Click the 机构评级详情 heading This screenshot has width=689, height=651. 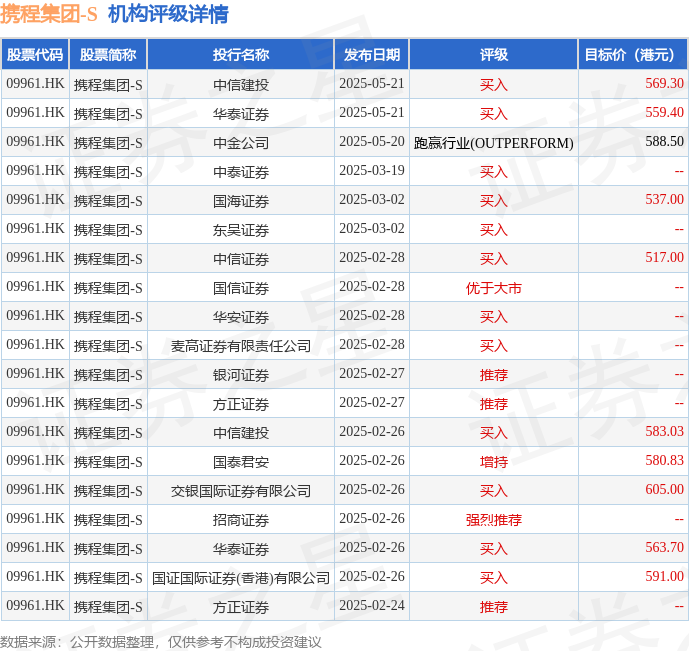click(x=168, y=14)
